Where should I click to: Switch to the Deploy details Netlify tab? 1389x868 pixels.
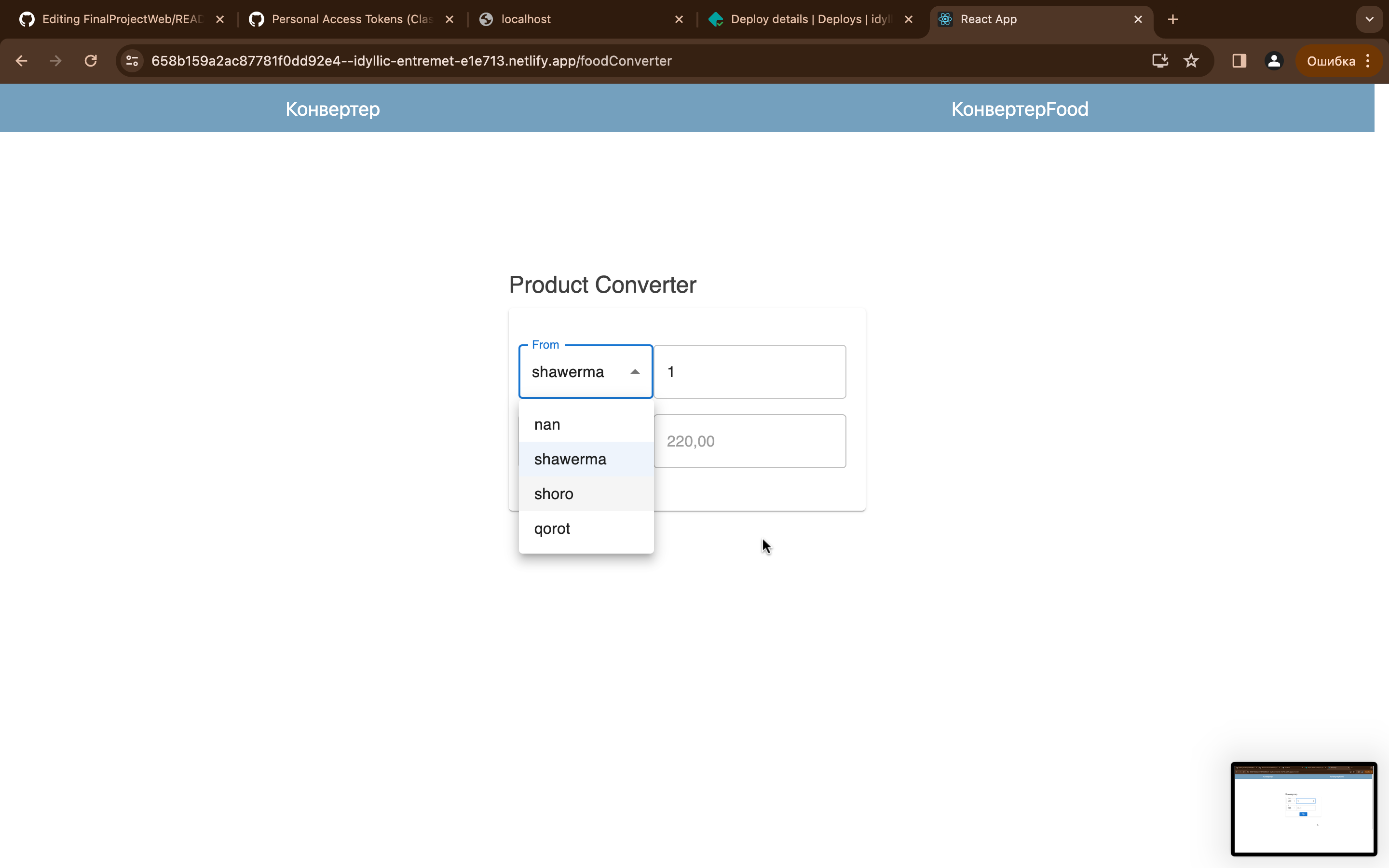click(x=809, y=19)
